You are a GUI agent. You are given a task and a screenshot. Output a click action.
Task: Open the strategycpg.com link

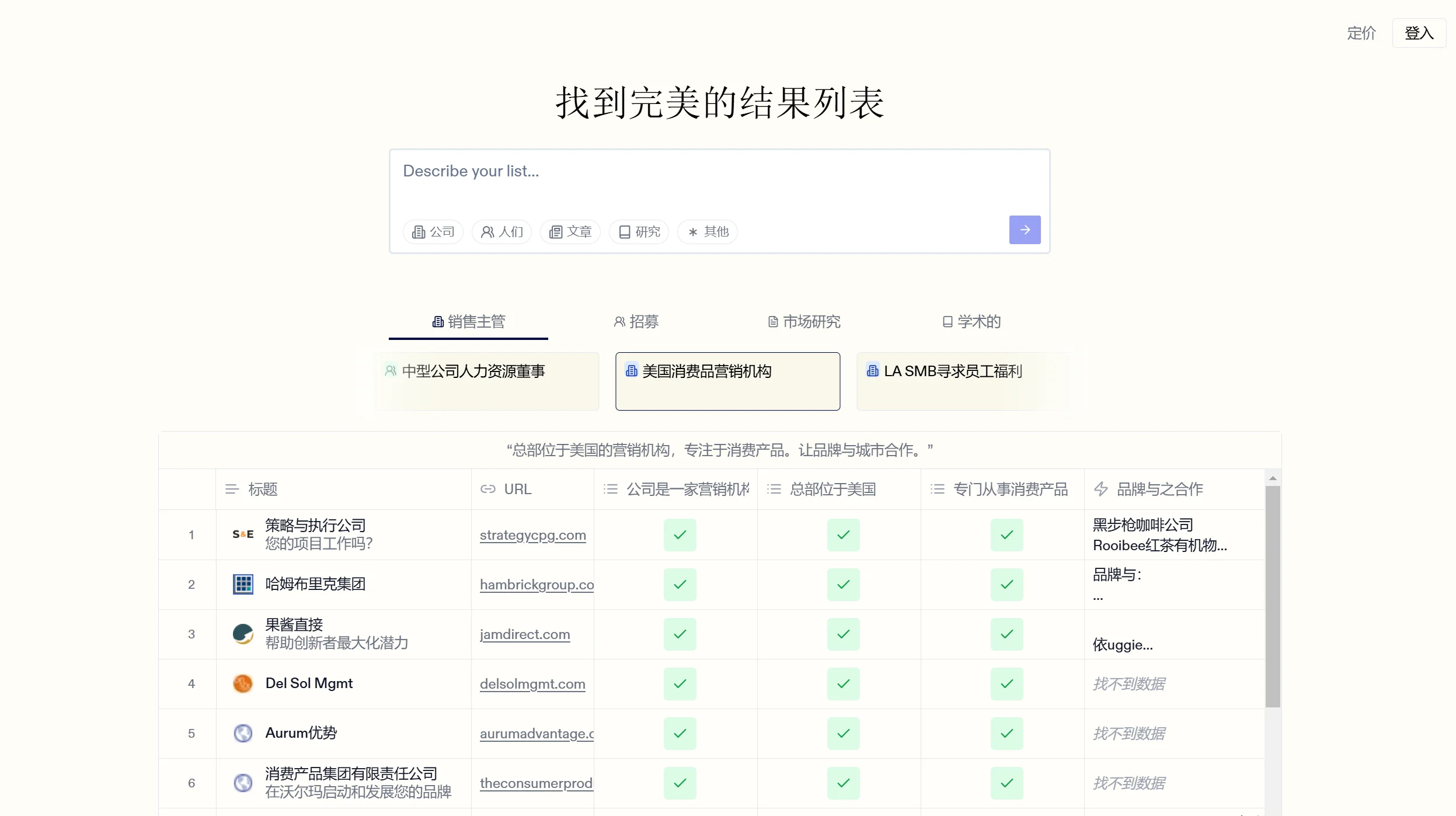(x=532, y=536)
